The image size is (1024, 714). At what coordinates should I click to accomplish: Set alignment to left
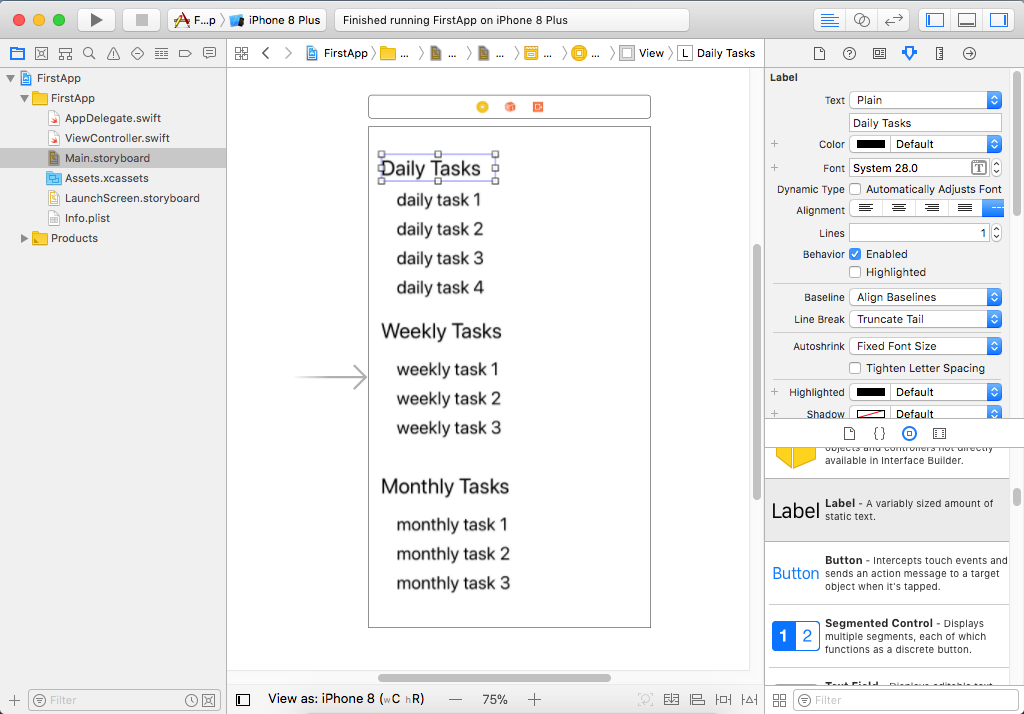[x=866, y=208]
